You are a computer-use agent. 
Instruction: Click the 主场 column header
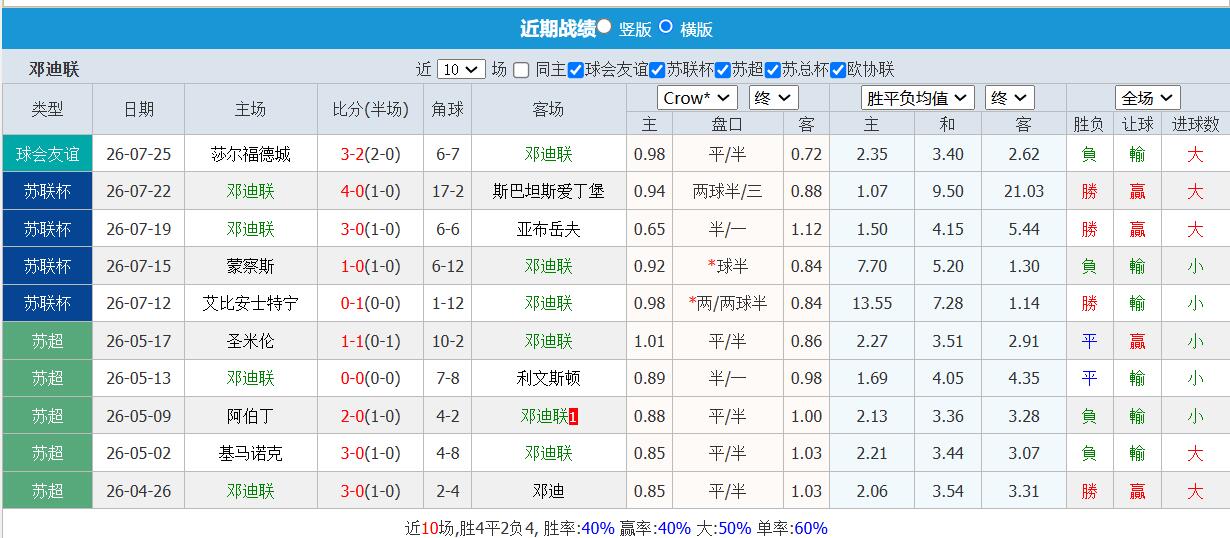[251, 109]
